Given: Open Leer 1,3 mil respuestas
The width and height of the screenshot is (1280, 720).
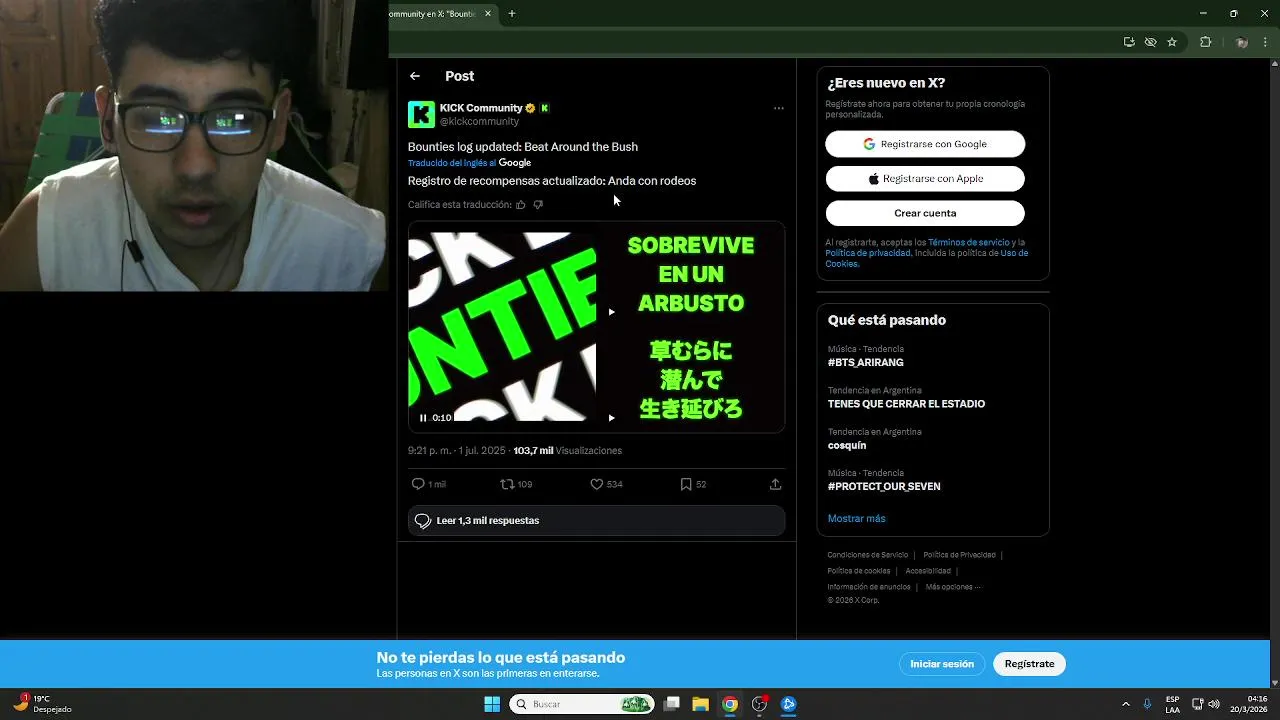Looking at the screenshot, I should pos(596,521).
